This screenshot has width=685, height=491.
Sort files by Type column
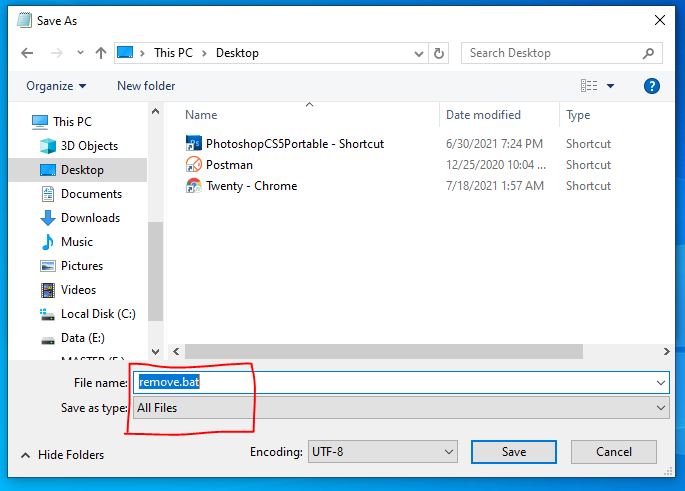point(578,115)
